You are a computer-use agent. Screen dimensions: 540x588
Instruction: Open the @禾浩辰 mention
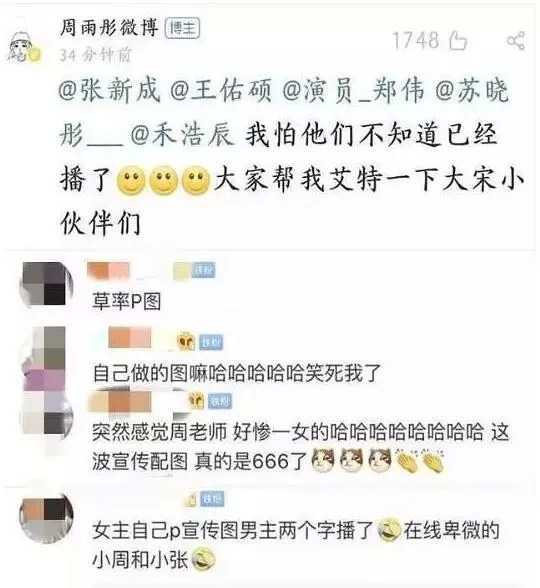182,135
